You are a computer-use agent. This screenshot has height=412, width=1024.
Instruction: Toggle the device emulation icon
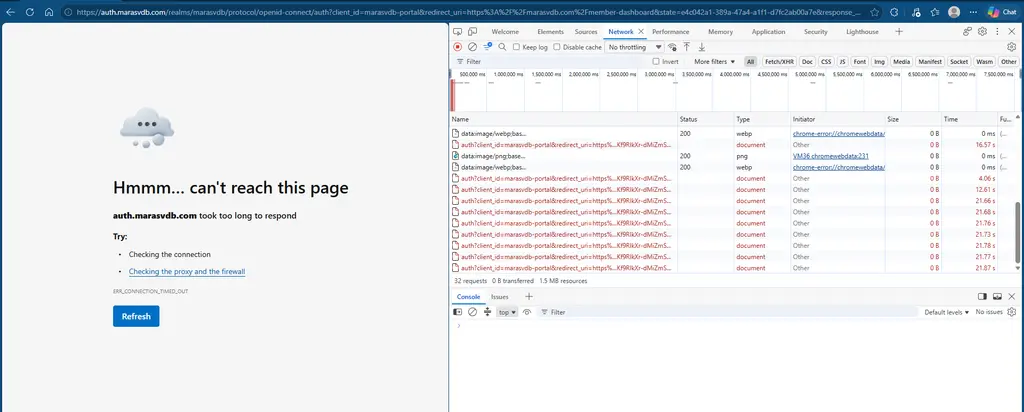coord(473,31)
